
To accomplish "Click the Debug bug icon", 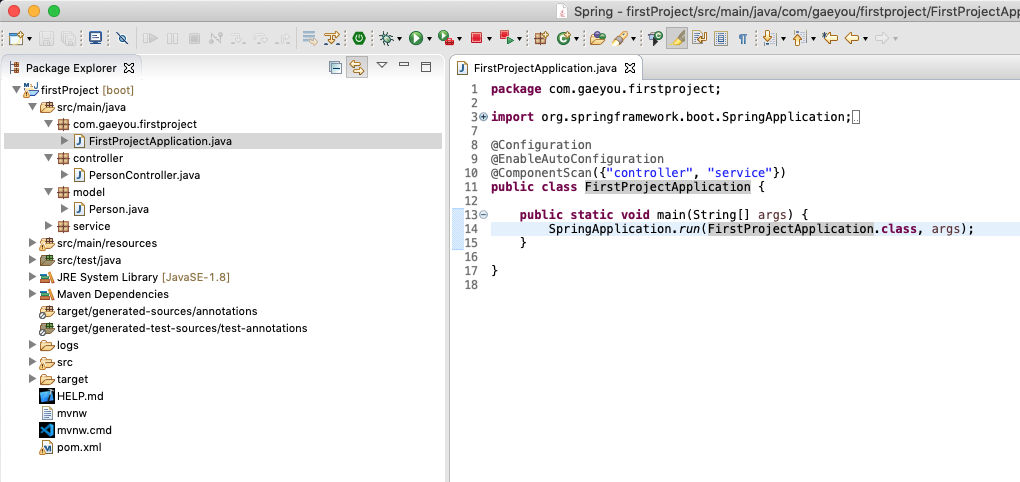I will (386, 39).
